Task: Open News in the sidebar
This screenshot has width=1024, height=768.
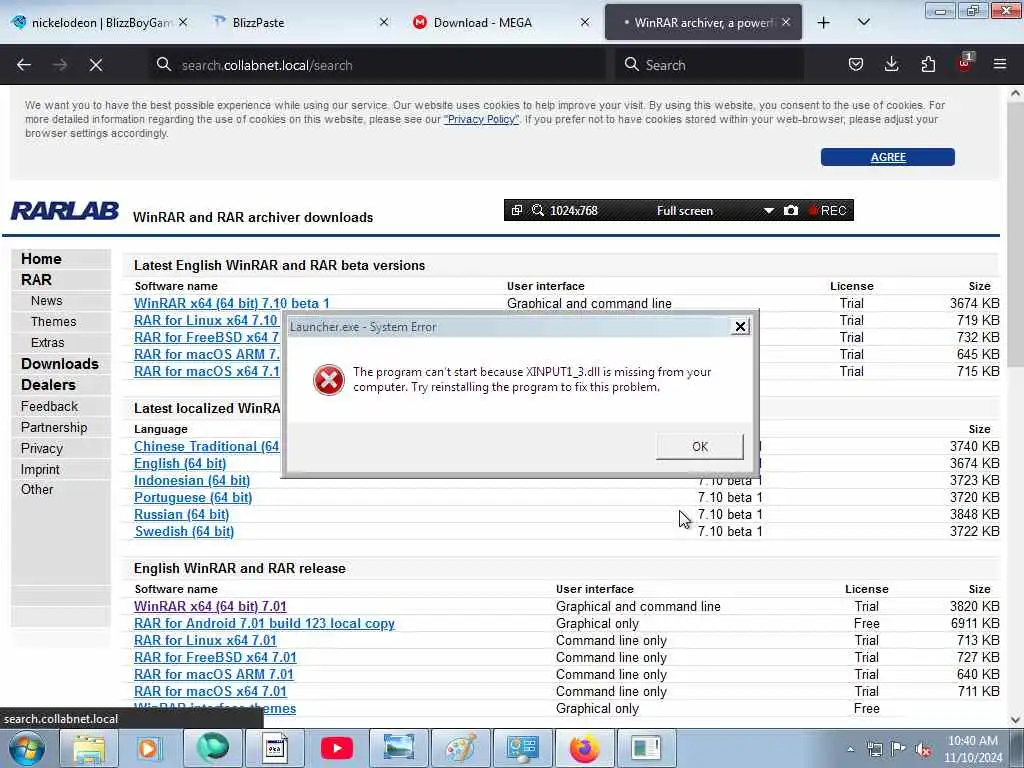Action: [x=46, y=300]
